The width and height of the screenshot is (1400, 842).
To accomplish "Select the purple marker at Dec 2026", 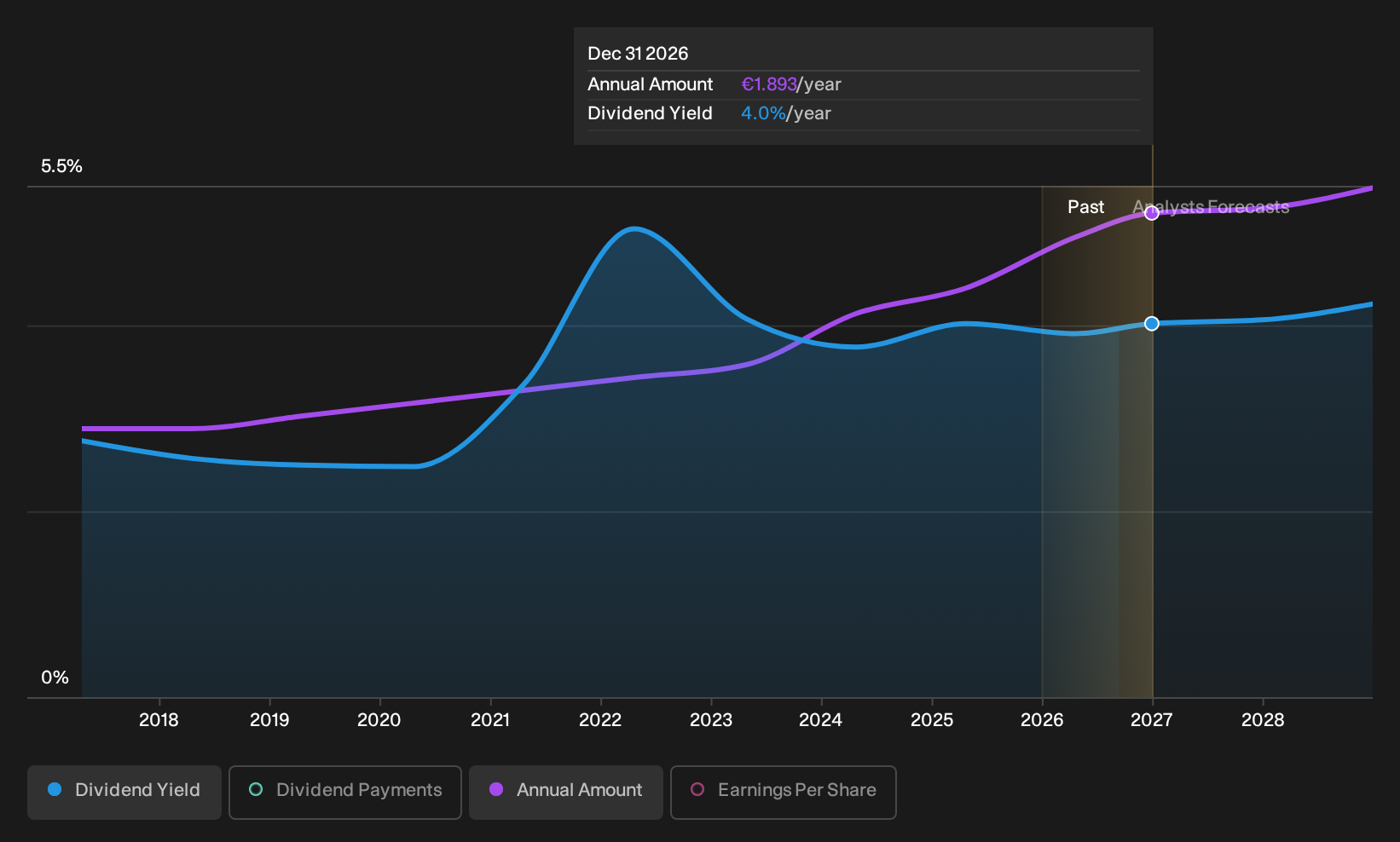I will (1152, 213).
